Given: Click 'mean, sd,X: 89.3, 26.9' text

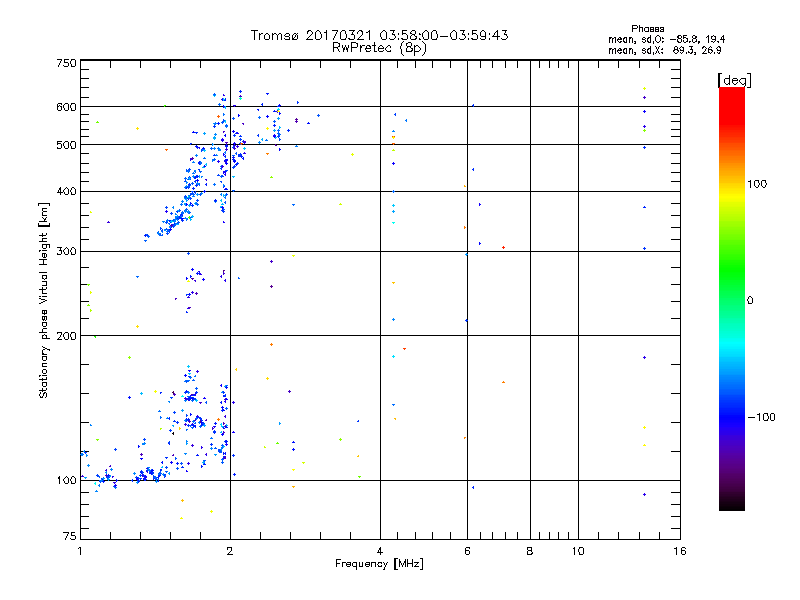Looking at the screenshot, I should 664,50.
